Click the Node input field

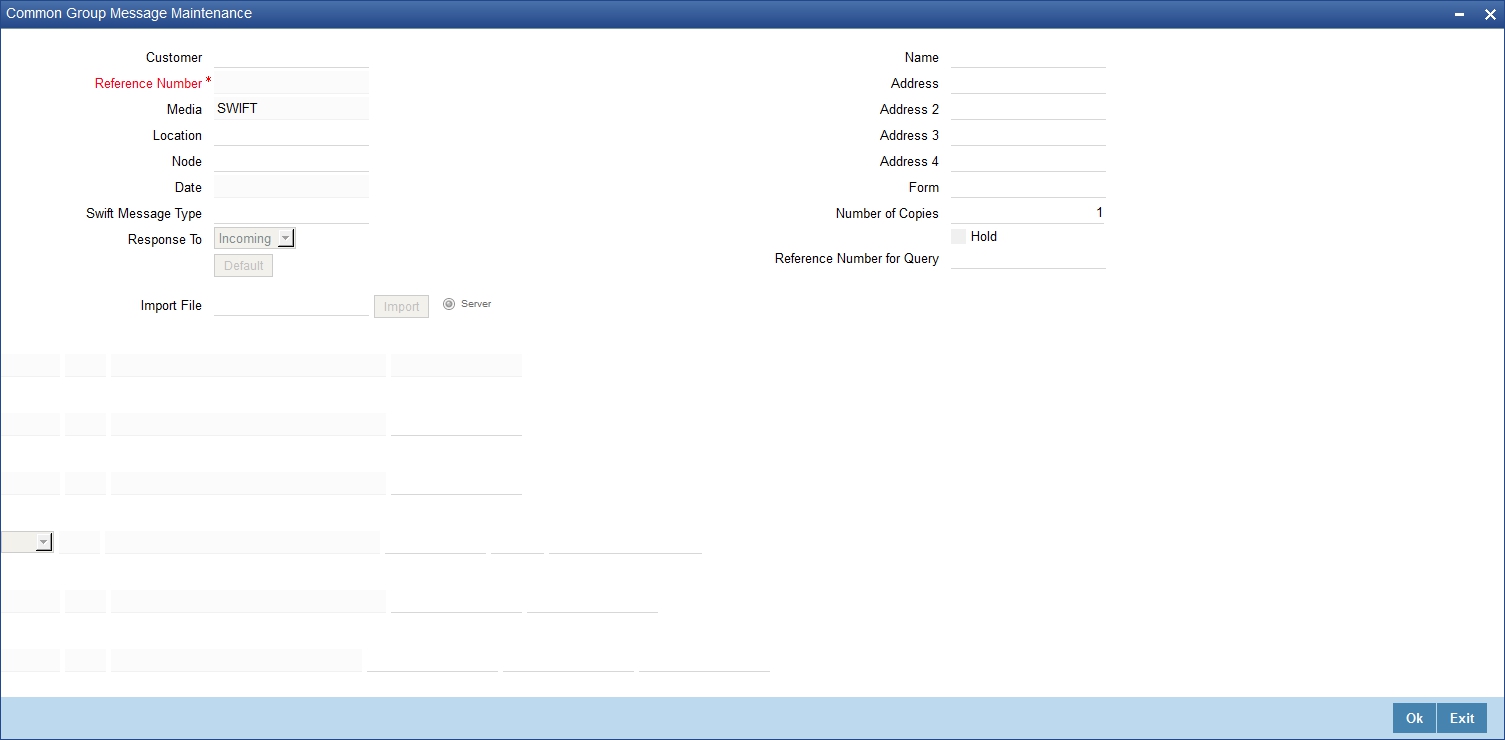(291, 161)
